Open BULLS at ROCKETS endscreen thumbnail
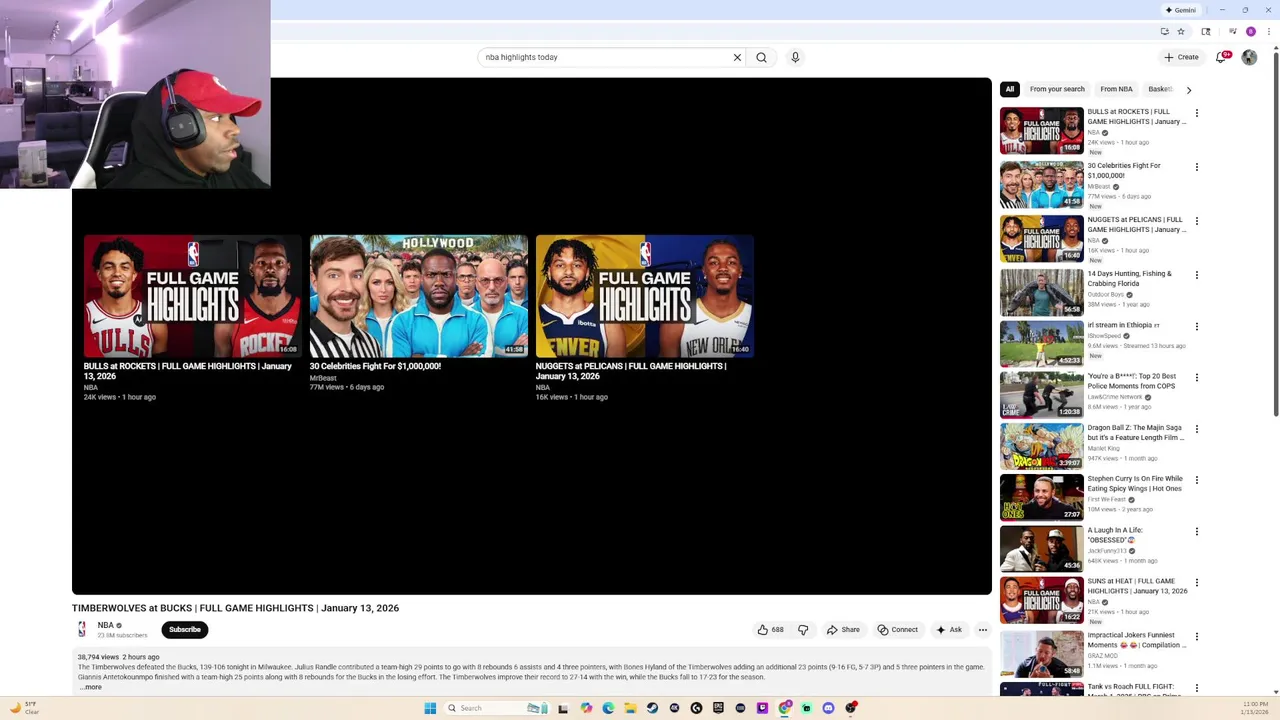The image size is (1280, 720). pos(192,296)
